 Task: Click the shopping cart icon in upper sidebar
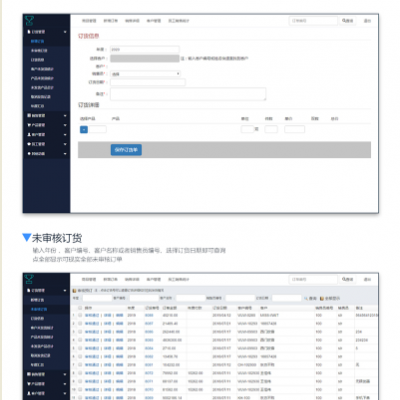(29, 125)
